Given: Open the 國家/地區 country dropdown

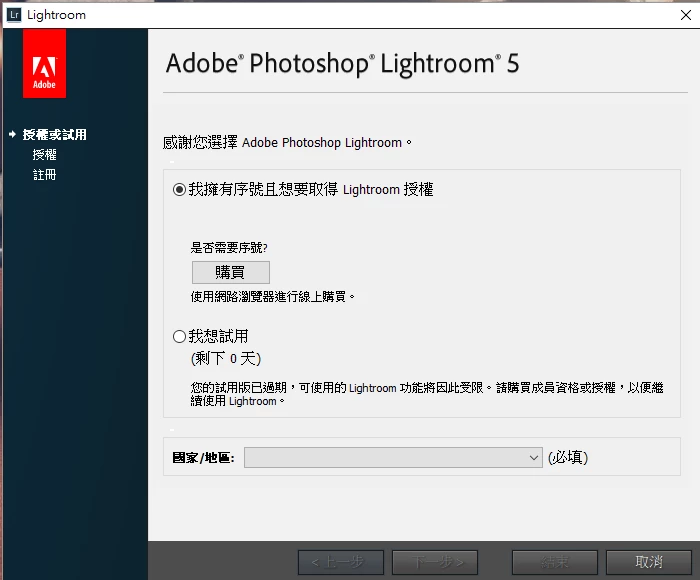Looking at the screenshot, I should click(393, 458).
